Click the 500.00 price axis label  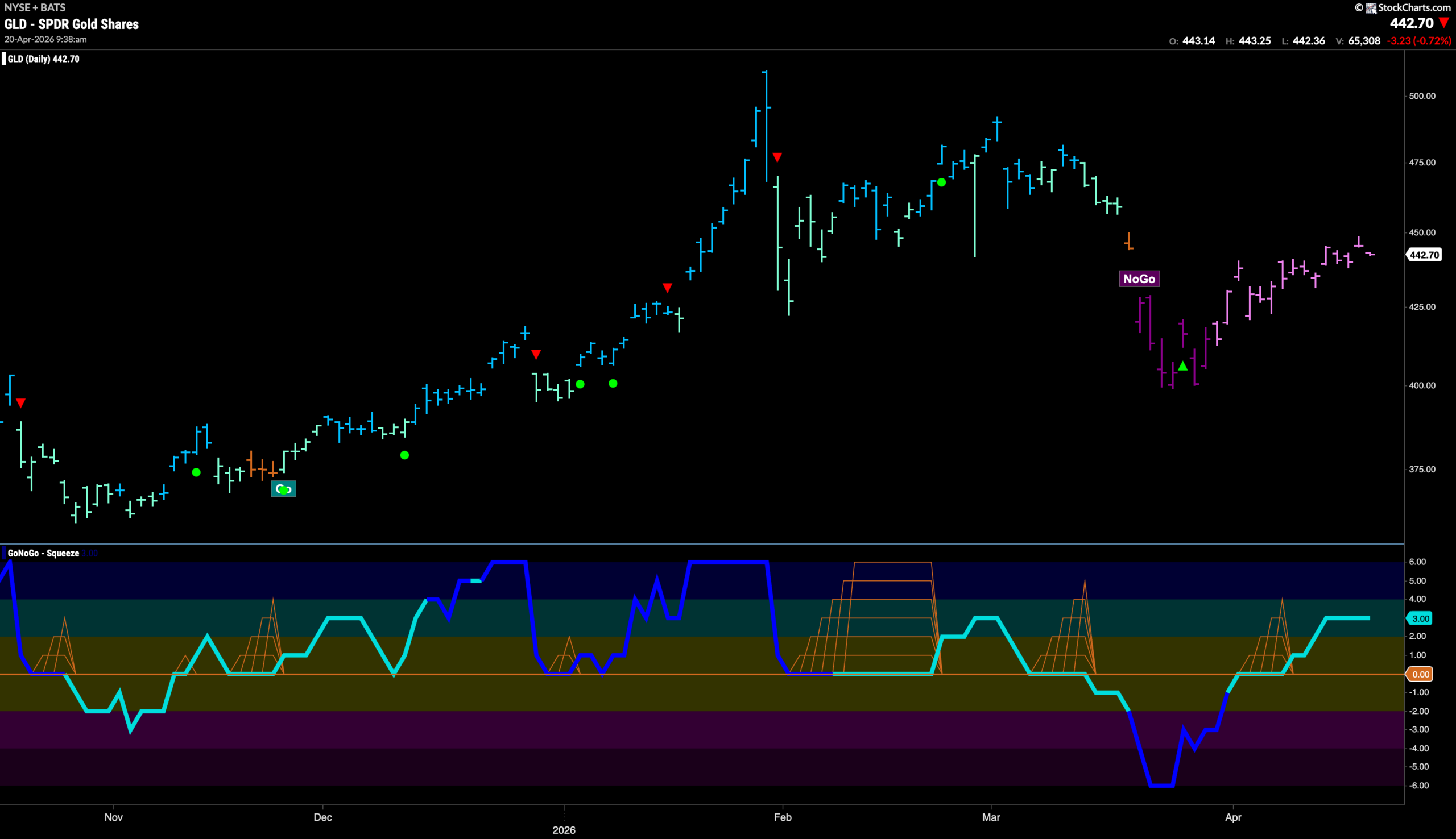click(1422, 96)
